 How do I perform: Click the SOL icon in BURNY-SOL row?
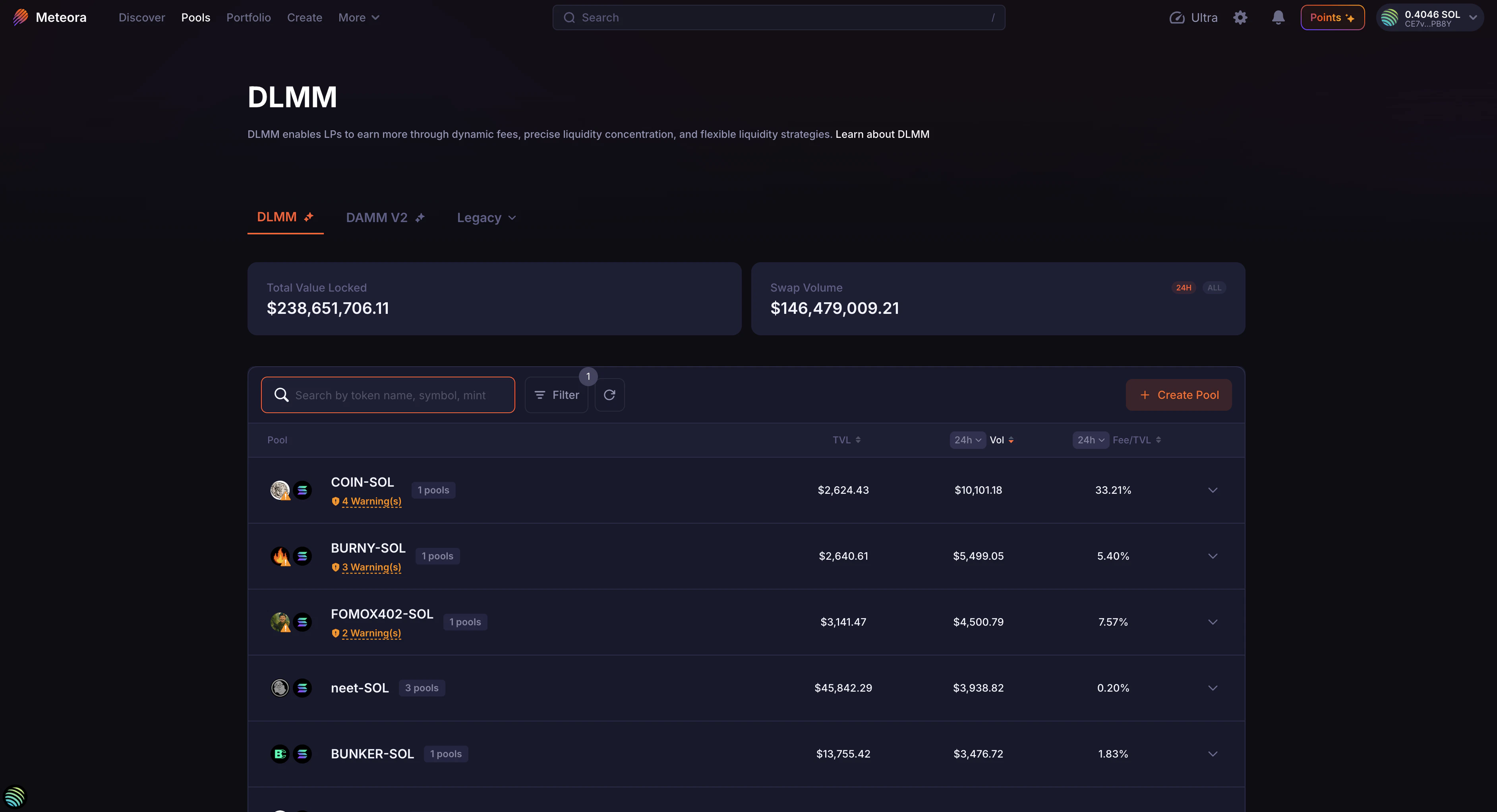302,556
